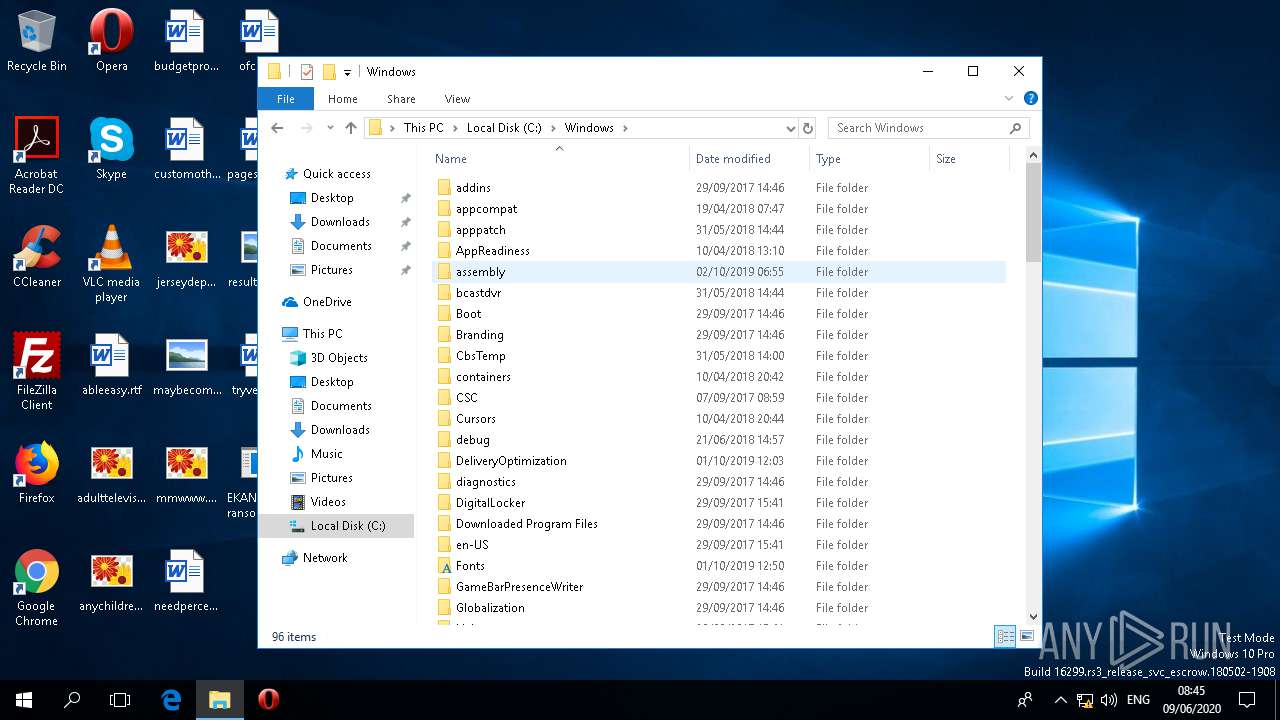Open the File menu tab

(286, 99)
